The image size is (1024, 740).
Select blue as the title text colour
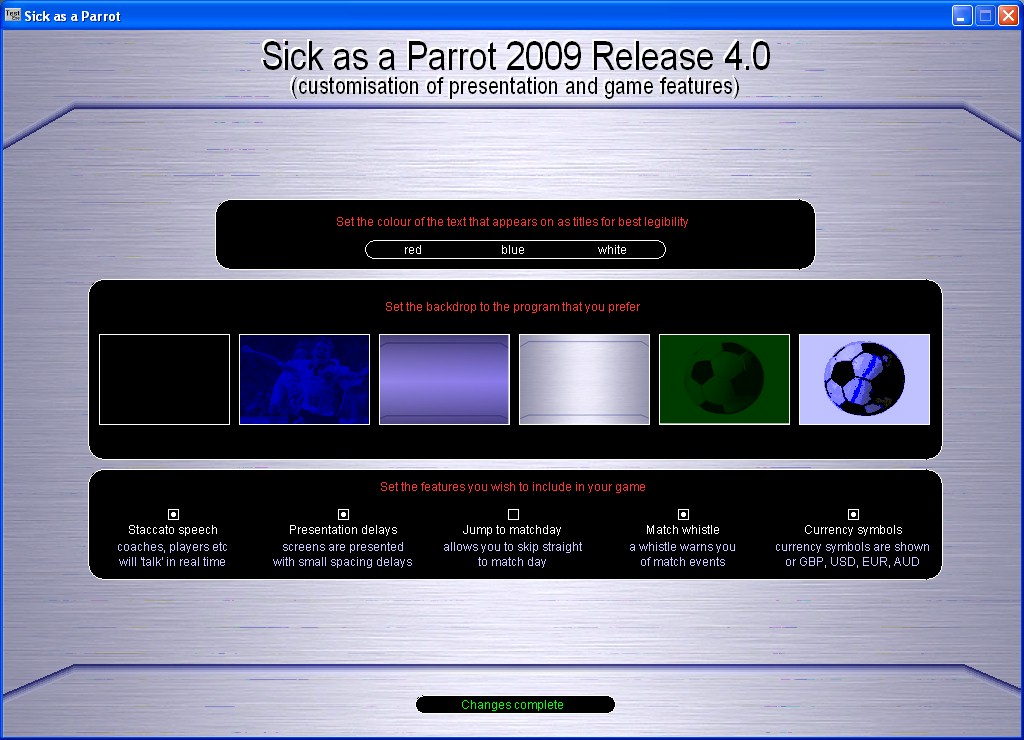coord(513,249)
